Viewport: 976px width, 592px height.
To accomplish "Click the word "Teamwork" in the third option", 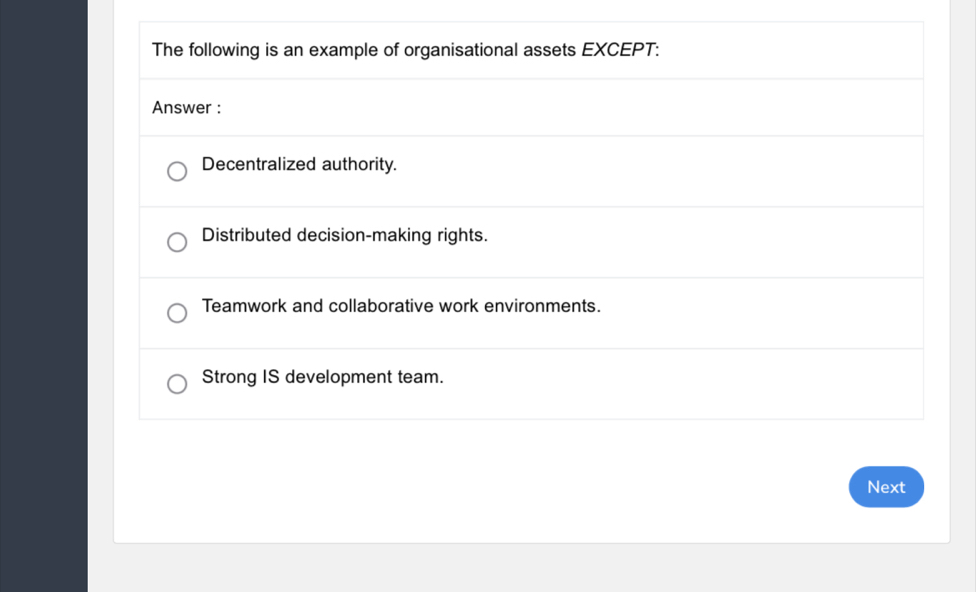I will 243,306.
